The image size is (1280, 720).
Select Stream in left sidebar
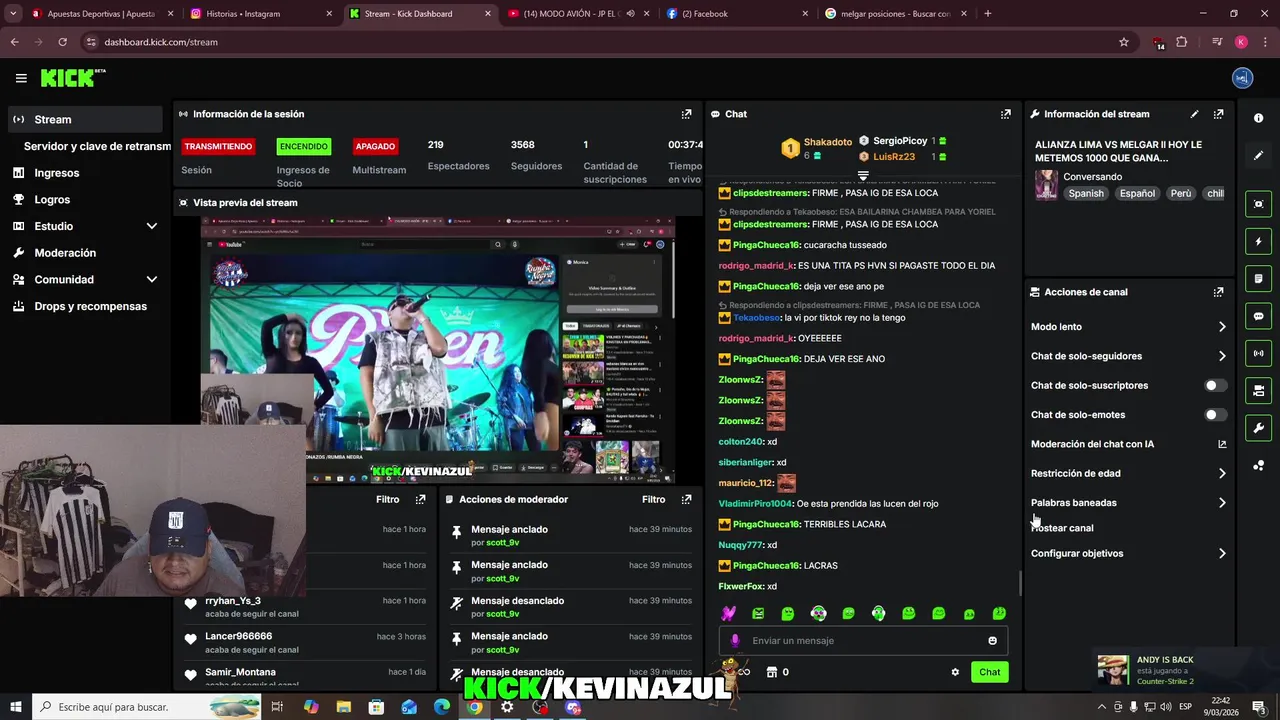(x=85, y=119)
